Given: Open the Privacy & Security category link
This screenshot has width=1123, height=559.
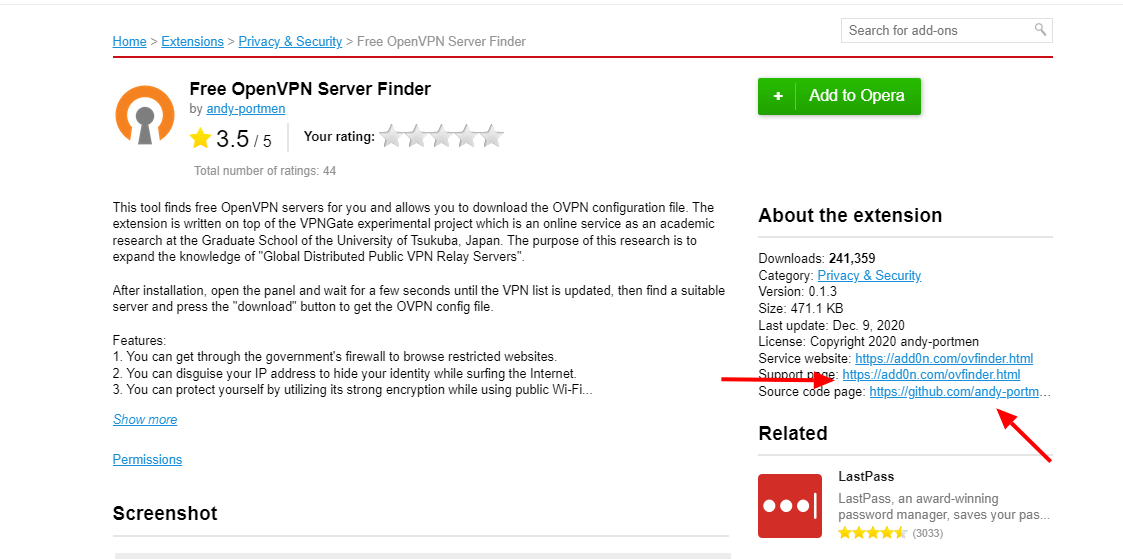Looking at the screenshot, I should coord(869,276).
